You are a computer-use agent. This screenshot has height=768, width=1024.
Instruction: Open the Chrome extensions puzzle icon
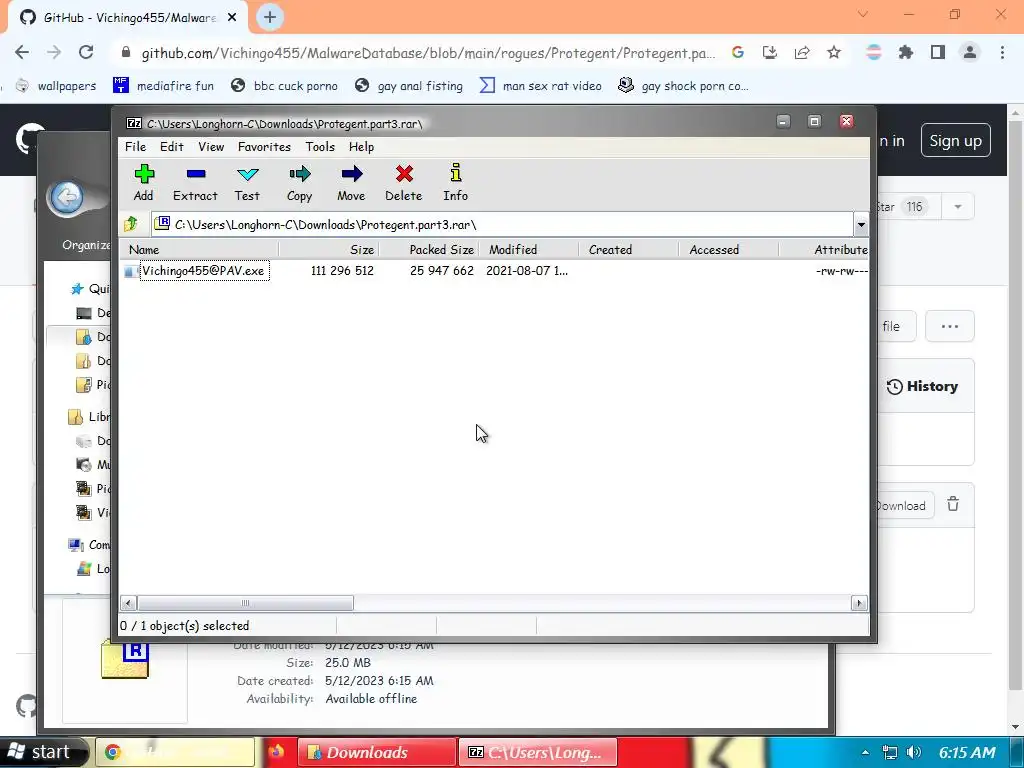tap(906, 52)
